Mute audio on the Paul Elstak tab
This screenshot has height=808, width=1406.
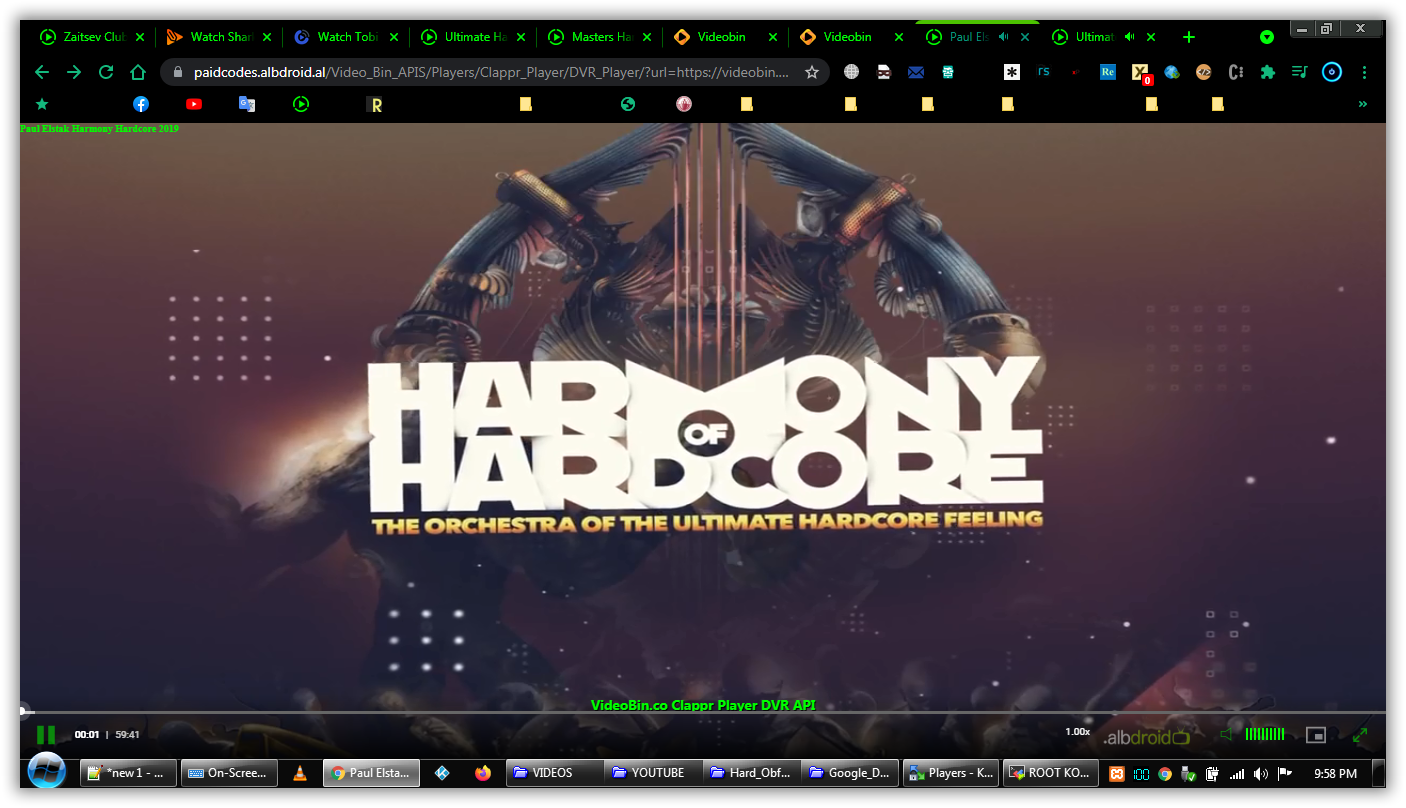coord(1003,37)
